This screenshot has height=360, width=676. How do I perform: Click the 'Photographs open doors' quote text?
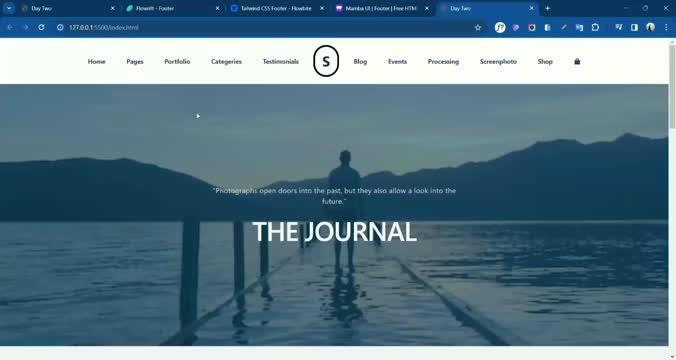tap(335, 196)
